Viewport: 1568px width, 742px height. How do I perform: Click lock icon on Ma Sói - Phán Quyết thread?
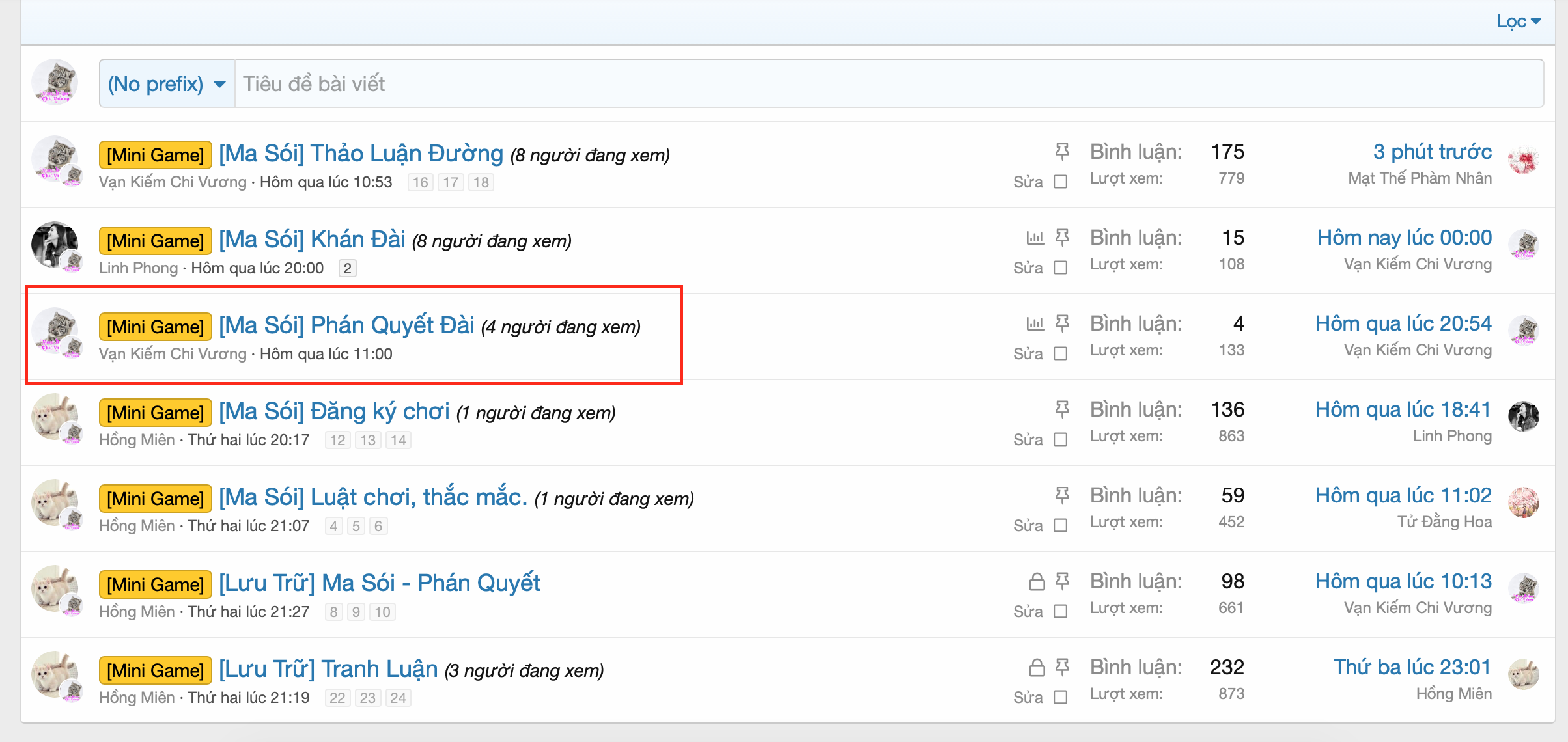(1037, 581)
